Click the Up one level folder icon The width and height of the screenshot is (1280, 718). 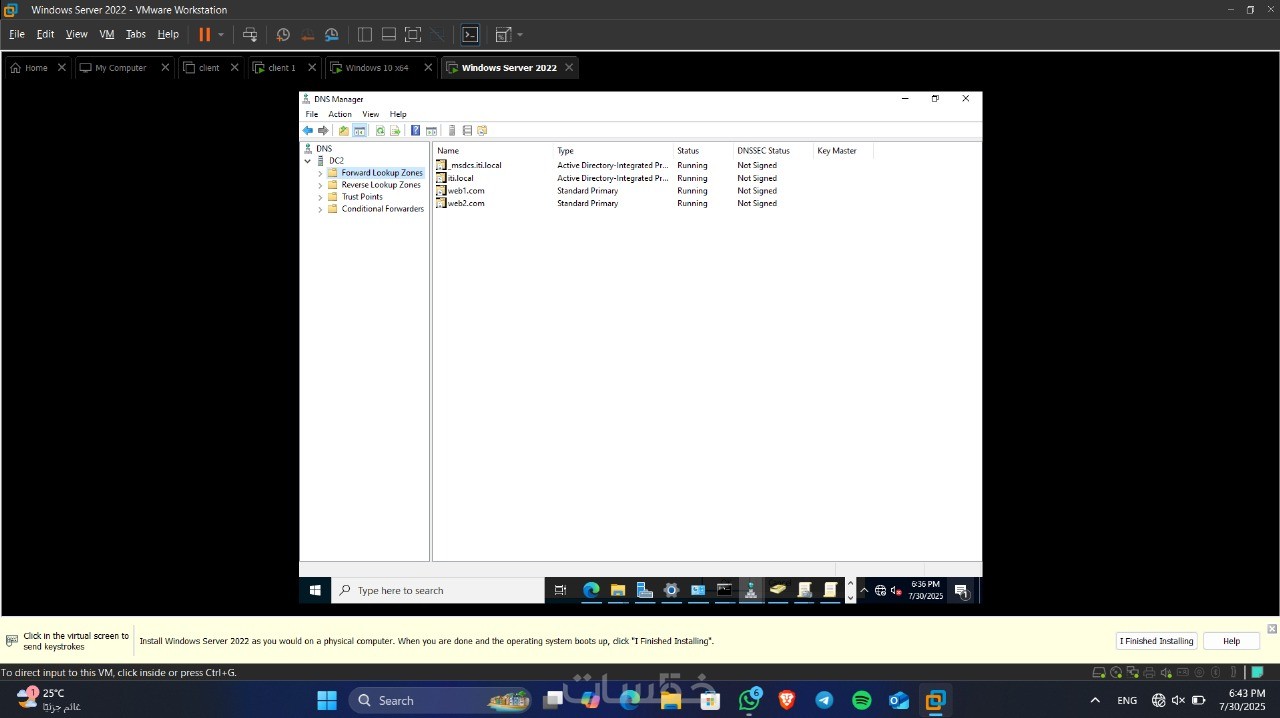point(344,131)
